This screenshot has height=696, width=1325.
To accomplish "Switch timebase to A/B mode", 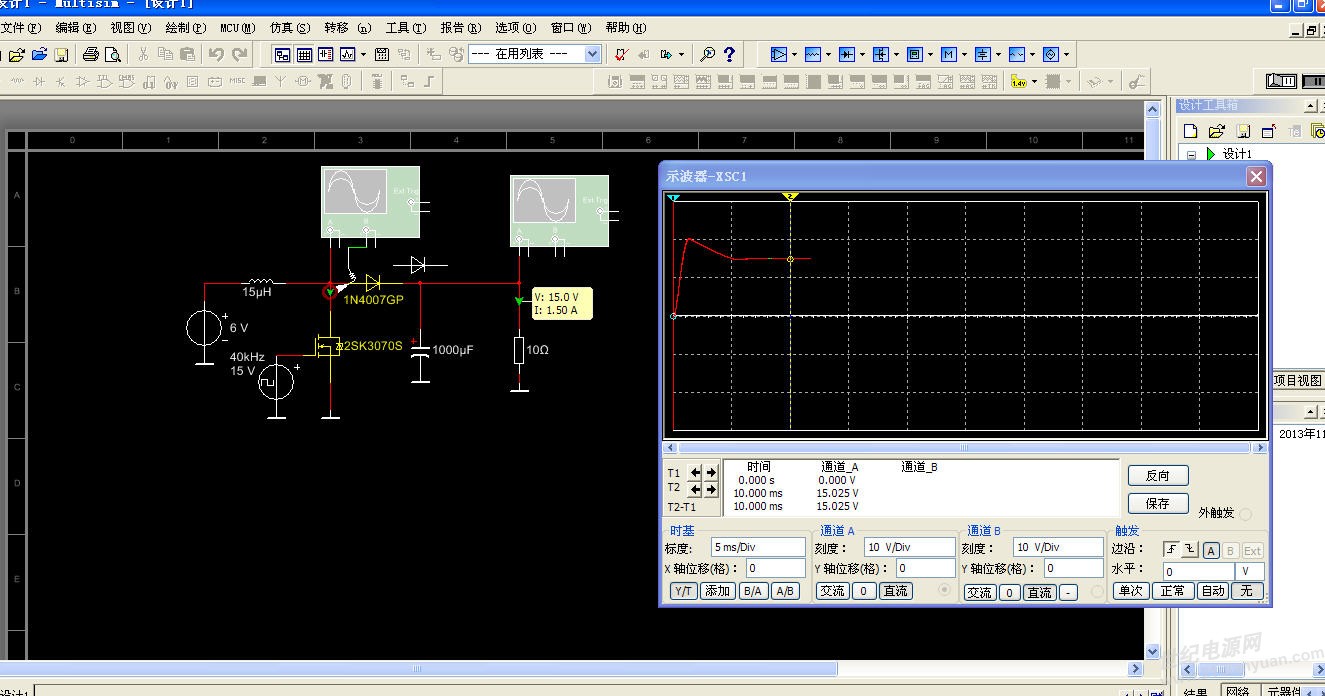I will (785, 591).
